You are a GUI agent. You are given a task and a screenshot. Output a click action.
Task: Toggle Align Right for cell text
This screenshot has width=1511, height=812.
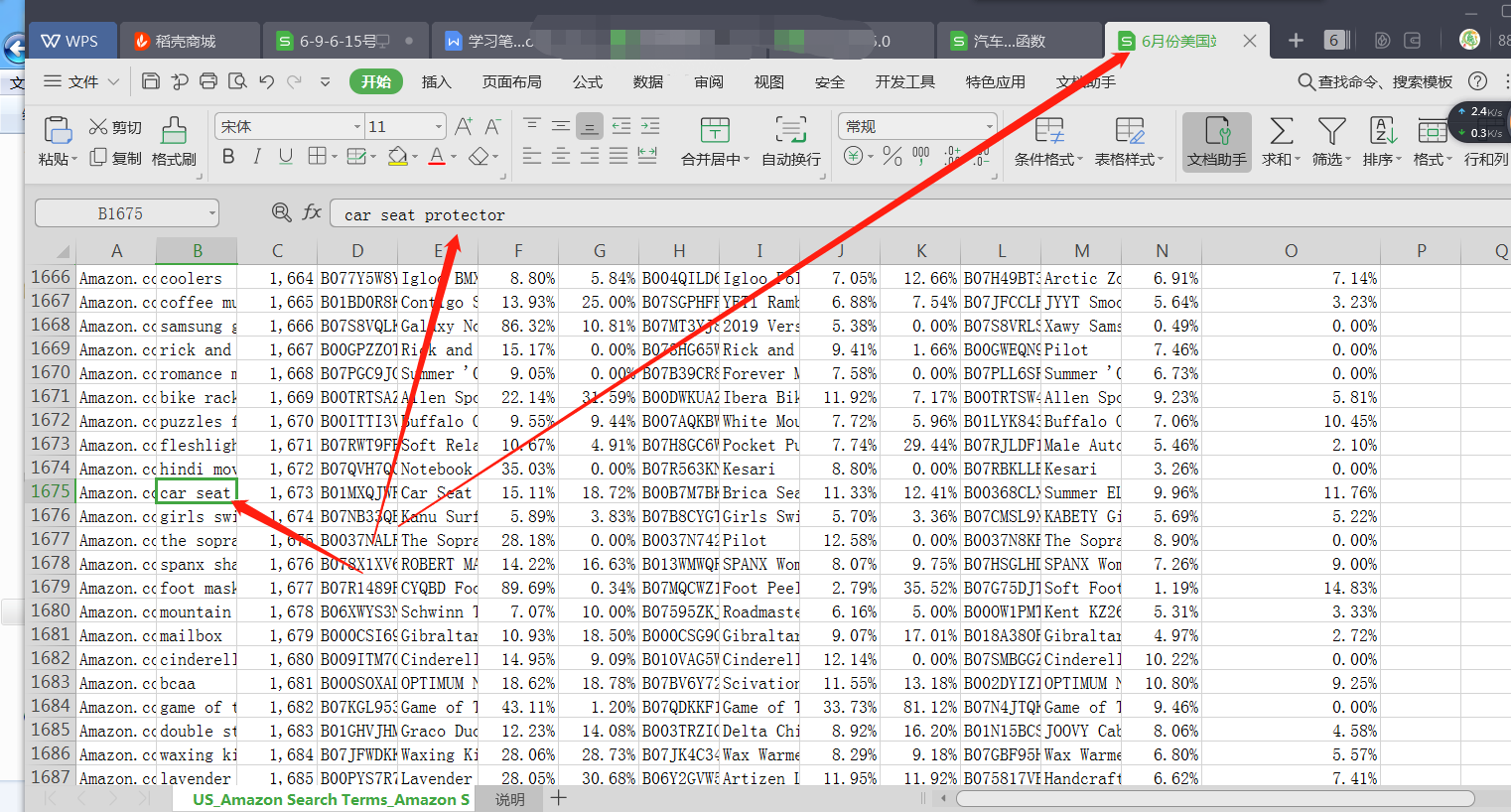coord(590,156)
